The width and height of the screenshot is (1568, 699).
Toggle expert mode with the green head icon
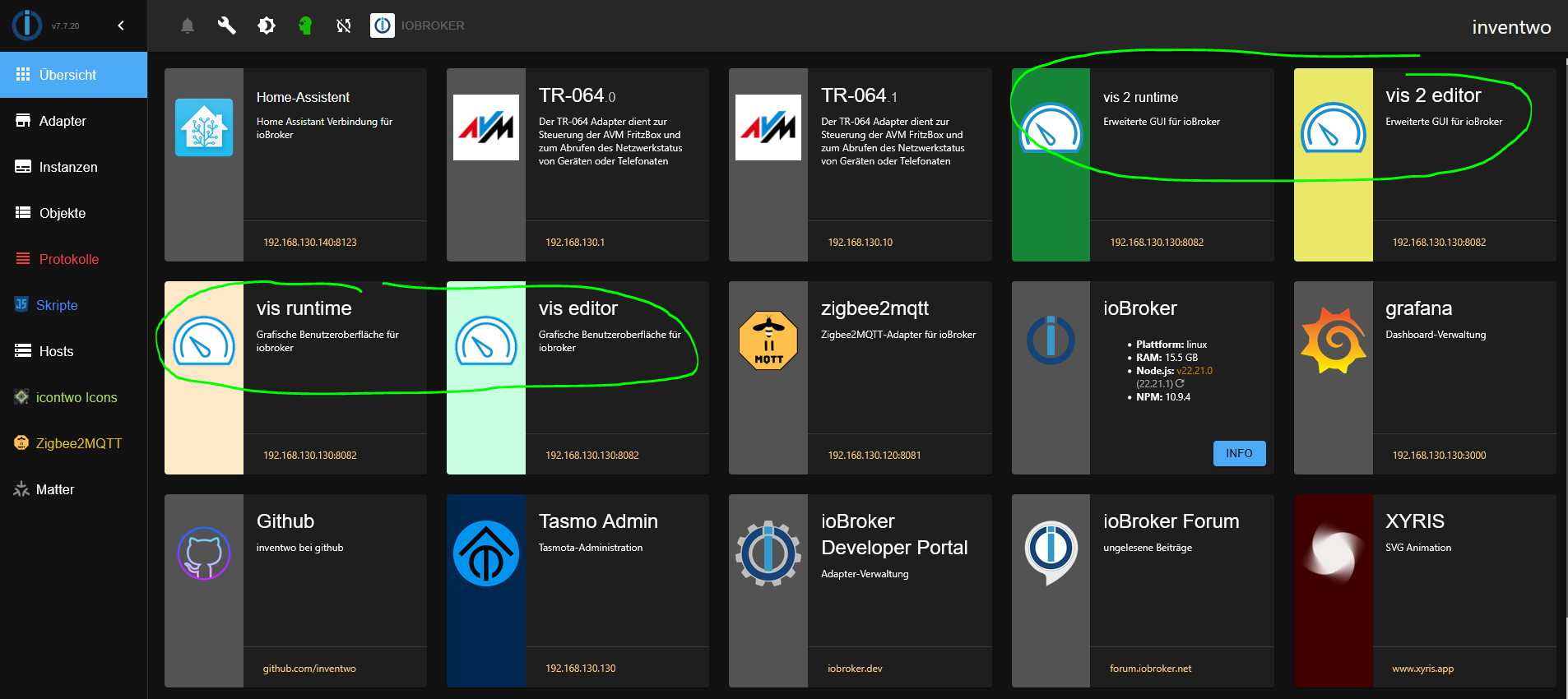305,25
